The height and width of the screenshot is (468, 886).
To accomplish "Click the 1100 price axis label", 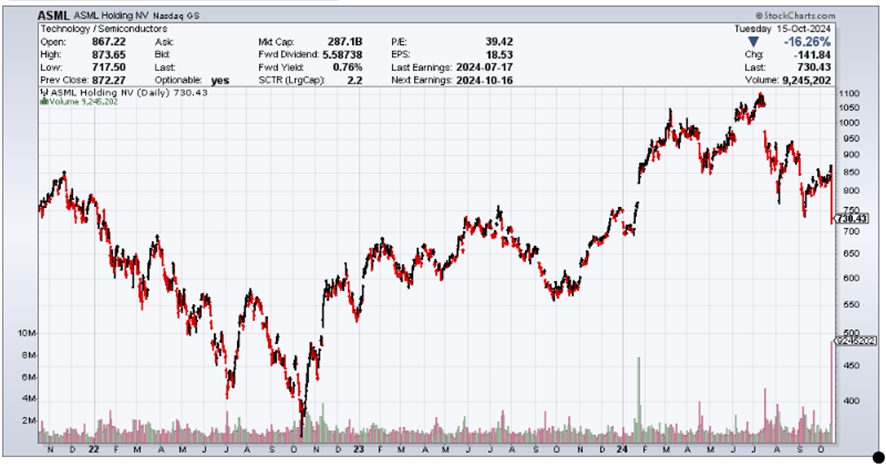I will coord(850,94).
